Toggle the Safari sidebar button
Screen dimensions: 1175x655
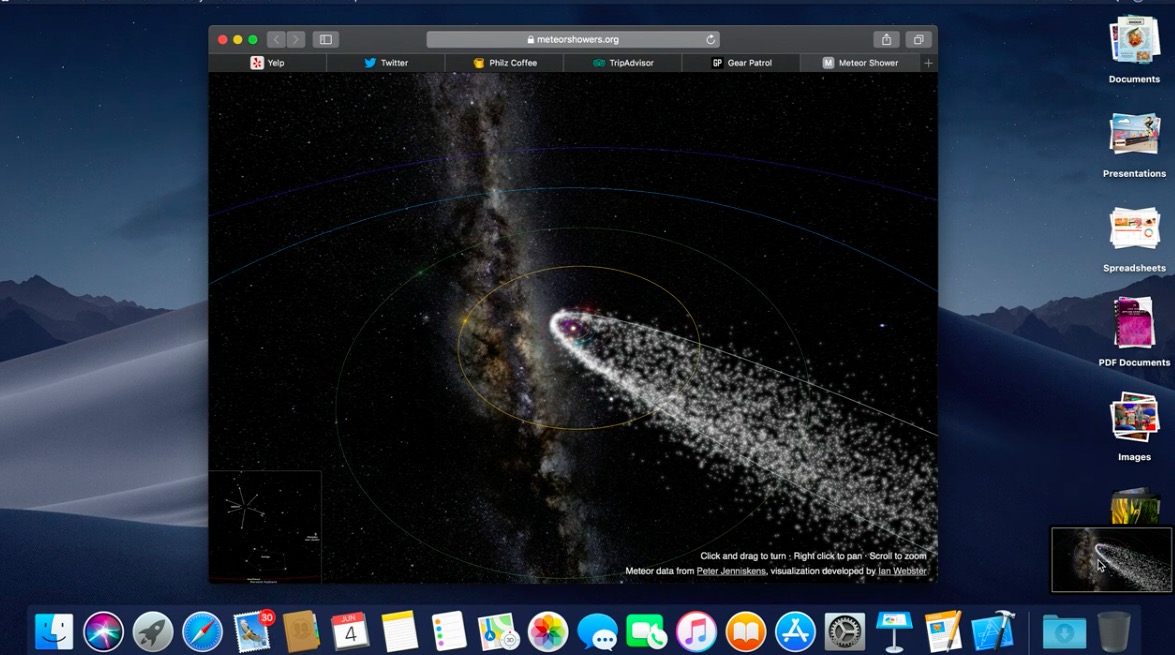[x=324, y=40]
